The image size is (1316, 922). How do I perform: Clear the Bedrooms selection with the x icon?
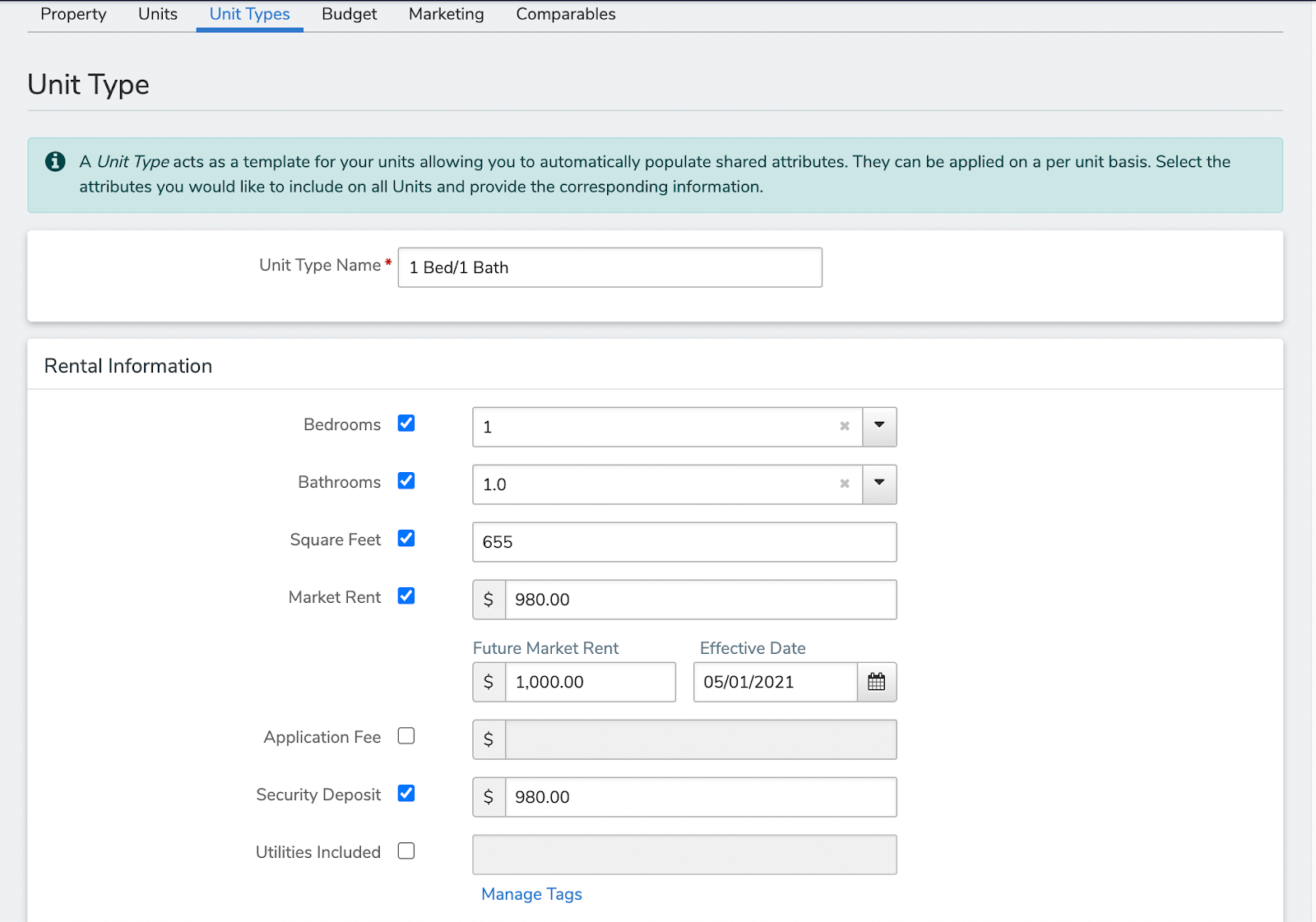click(845, 427)
